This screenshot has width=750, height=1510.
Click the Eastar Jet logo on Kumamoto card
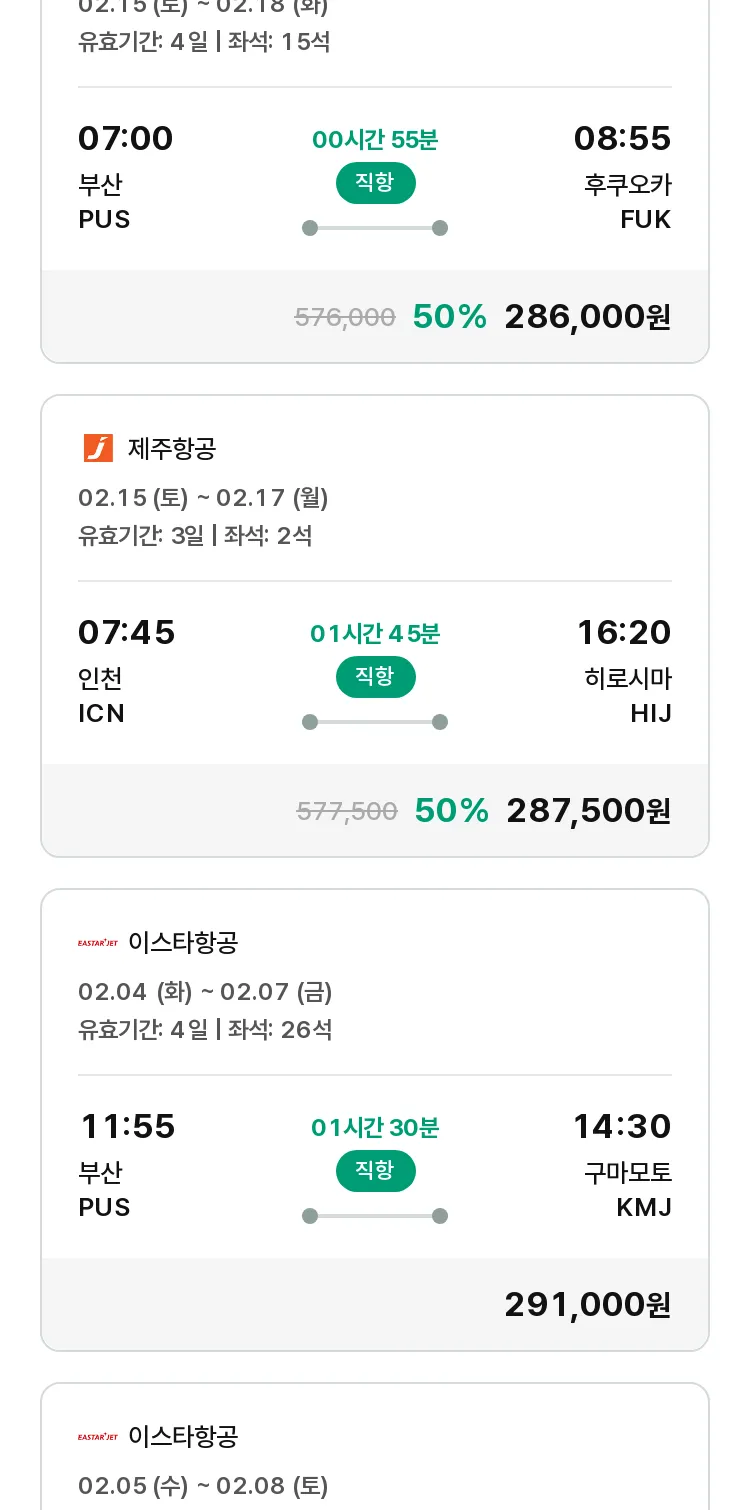[x=98, y=942]
